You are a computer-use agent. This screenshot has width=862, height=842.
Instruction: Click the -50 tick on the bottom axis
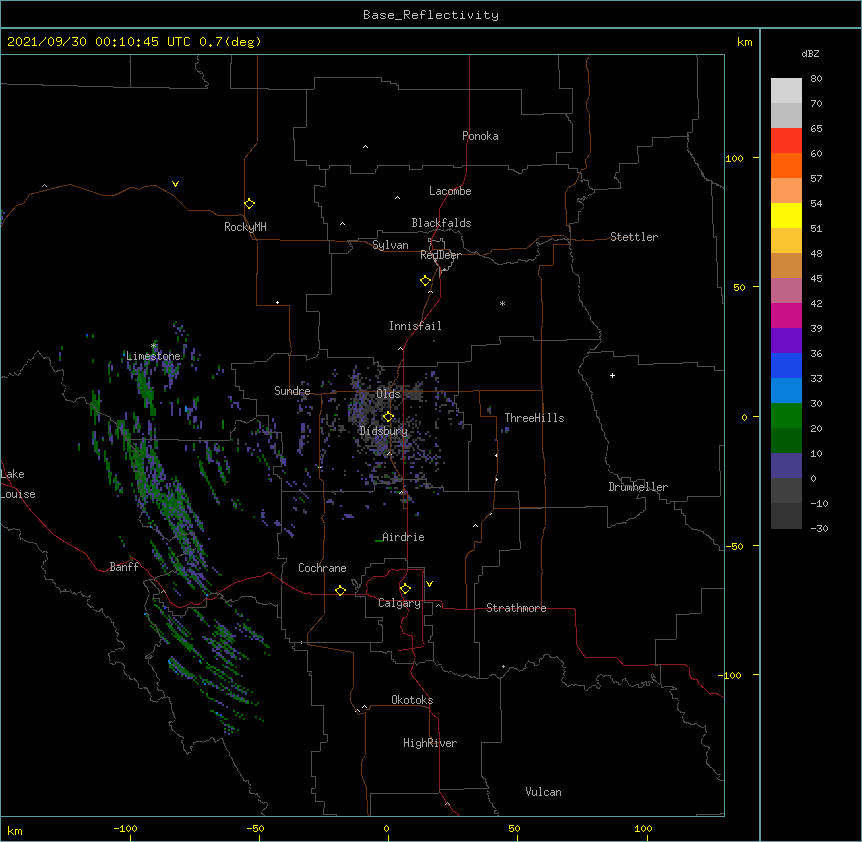[x=255, y=828]
